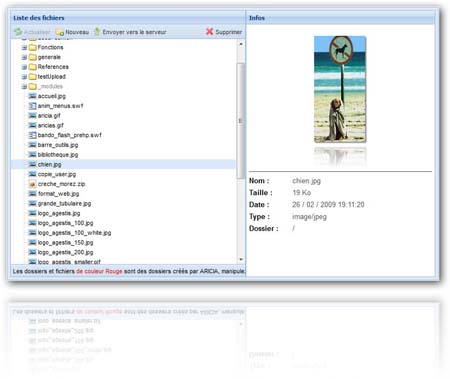Select the file format_web.jpg

tap(58, 194)
